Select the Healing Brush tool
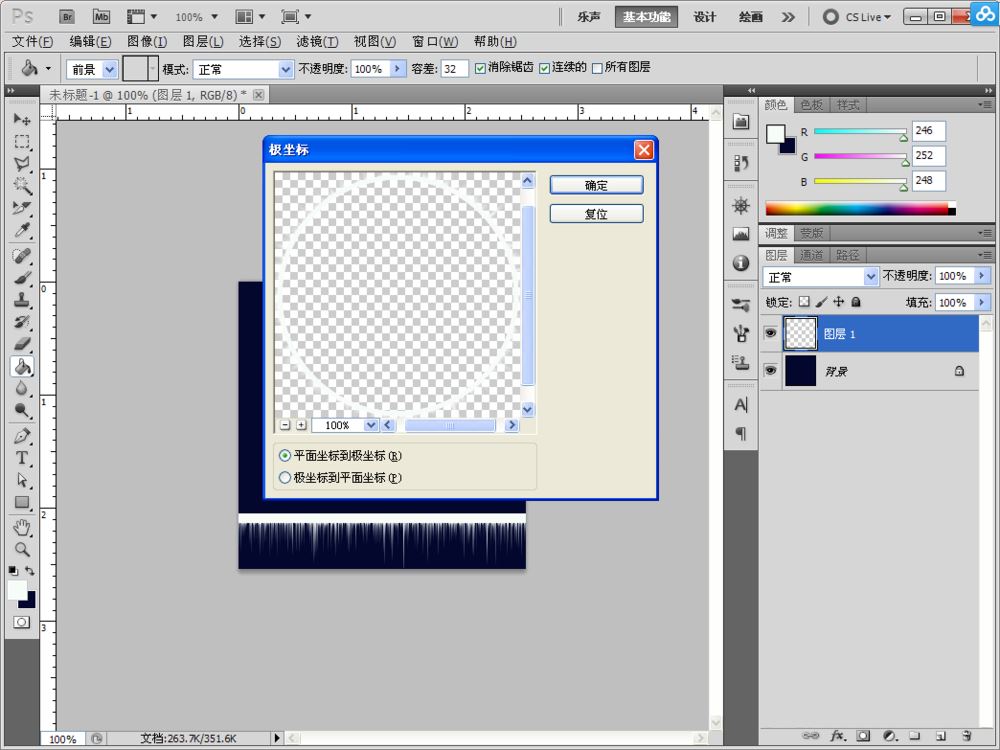The width and height of the screenshot is (1000, 750). coord(22,256)
